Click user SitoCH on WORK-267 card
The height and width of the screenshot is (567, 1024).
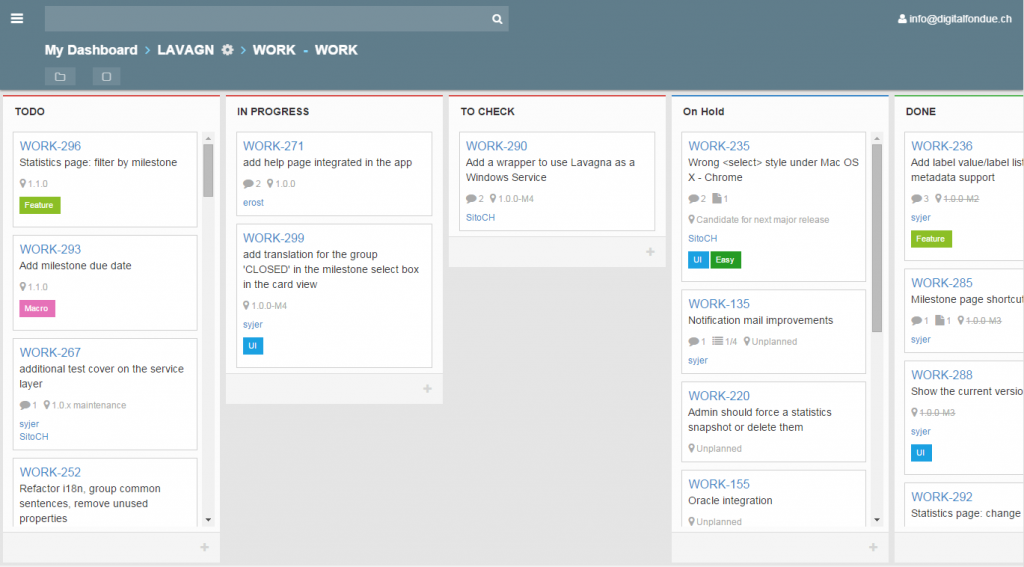[34, 436]
